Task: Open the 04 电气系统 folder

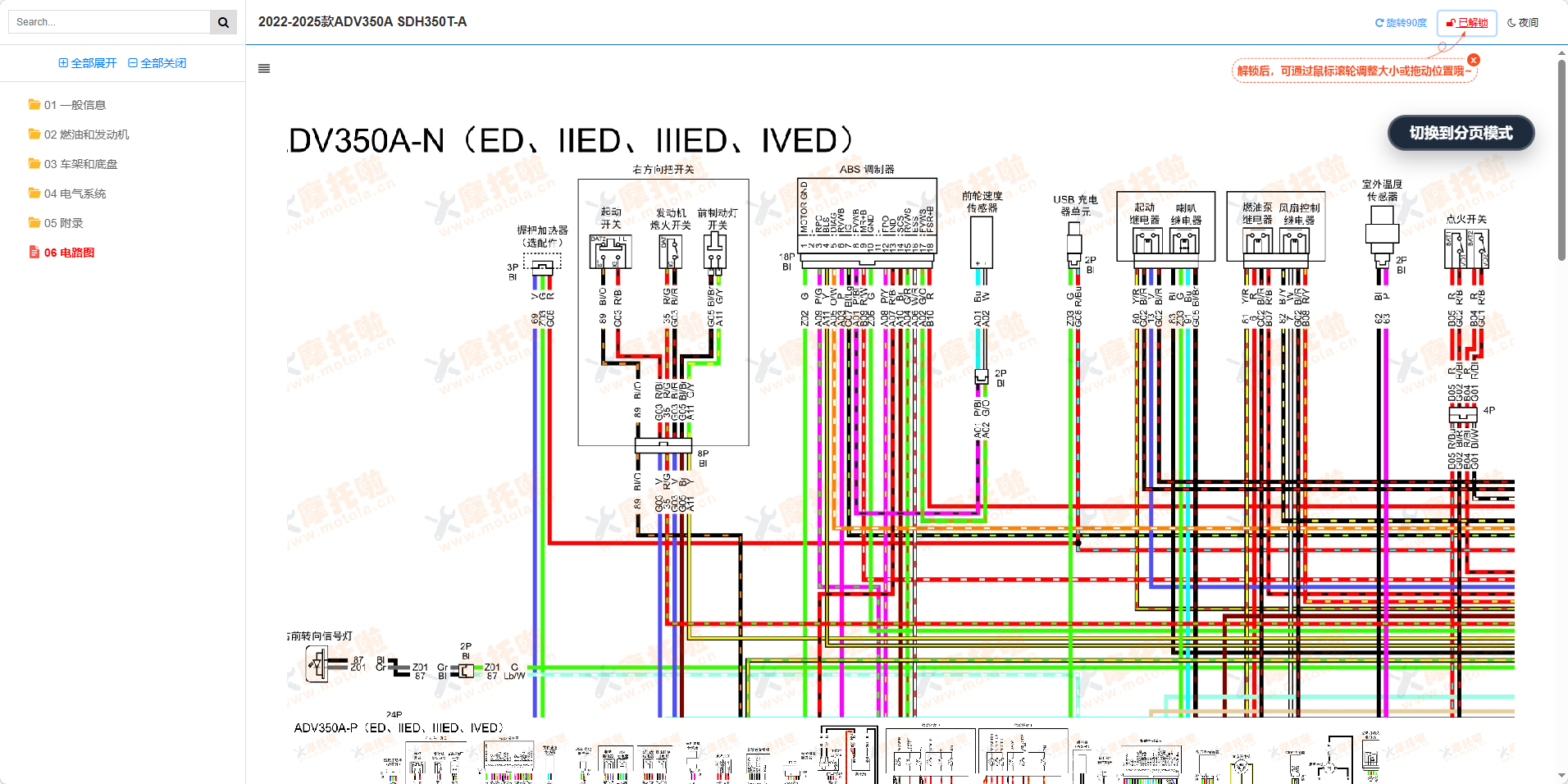Action: click(x=75, y=194)
